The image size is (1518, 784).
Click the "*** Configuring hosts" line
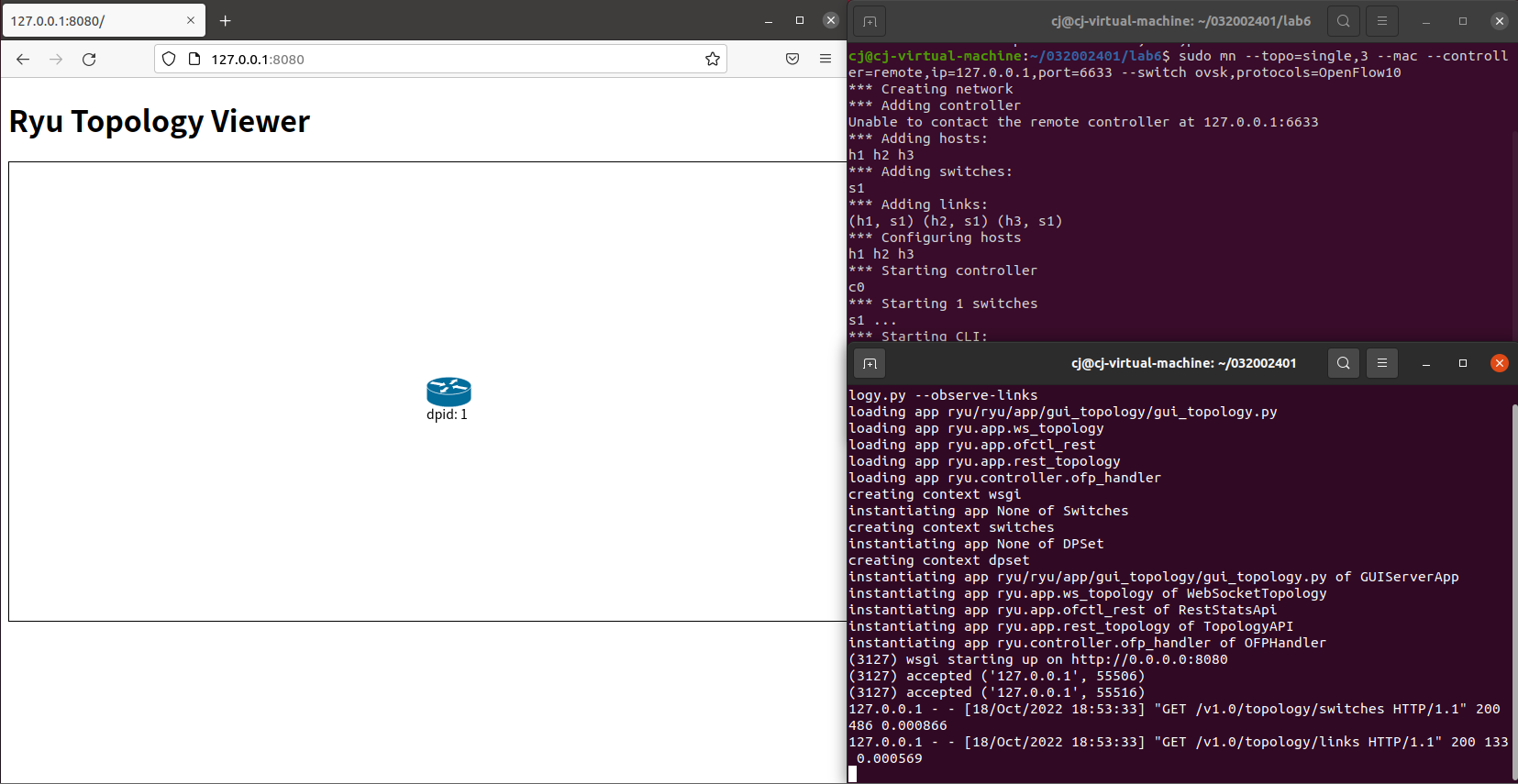click(935, 237)
